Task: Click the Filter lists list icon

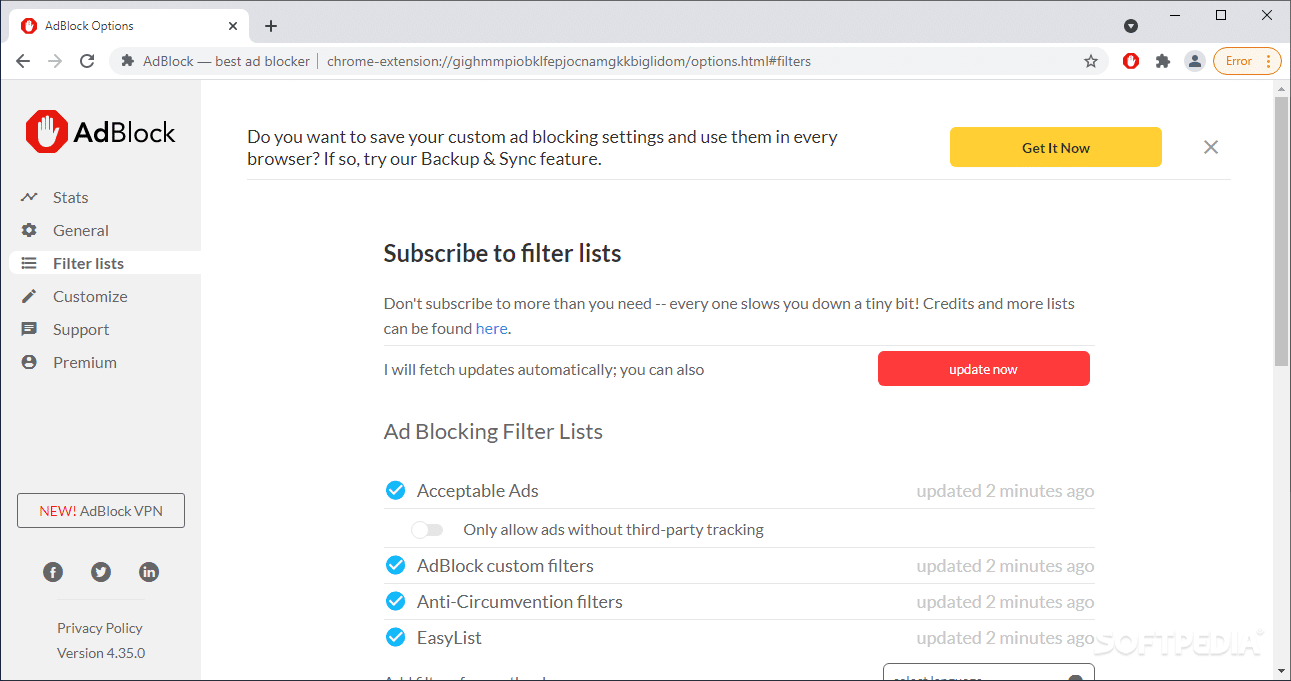Action: tap(29, 263)
